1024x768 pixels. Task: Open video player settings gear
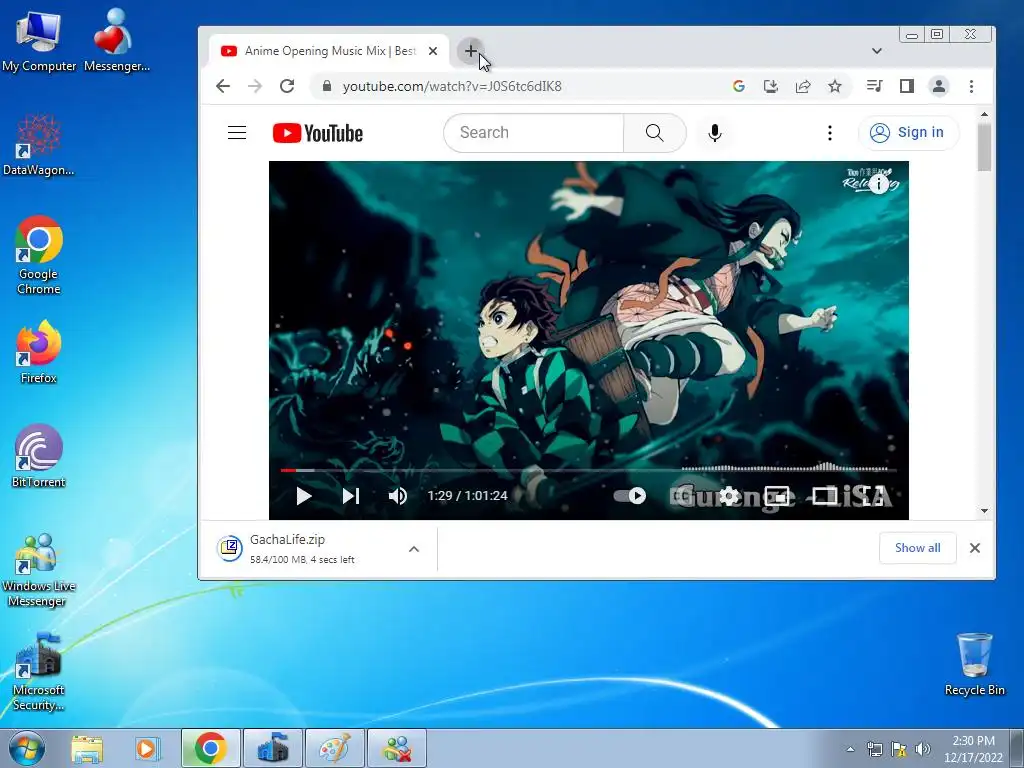click(729, 496)
